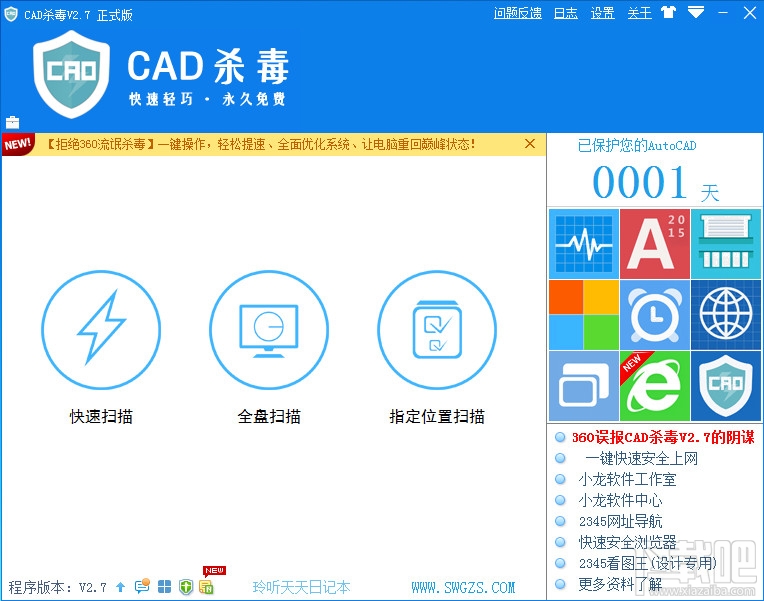764x601 pixels.
Task: Click the green shield icon in status bar
Action: click(186, 587)
